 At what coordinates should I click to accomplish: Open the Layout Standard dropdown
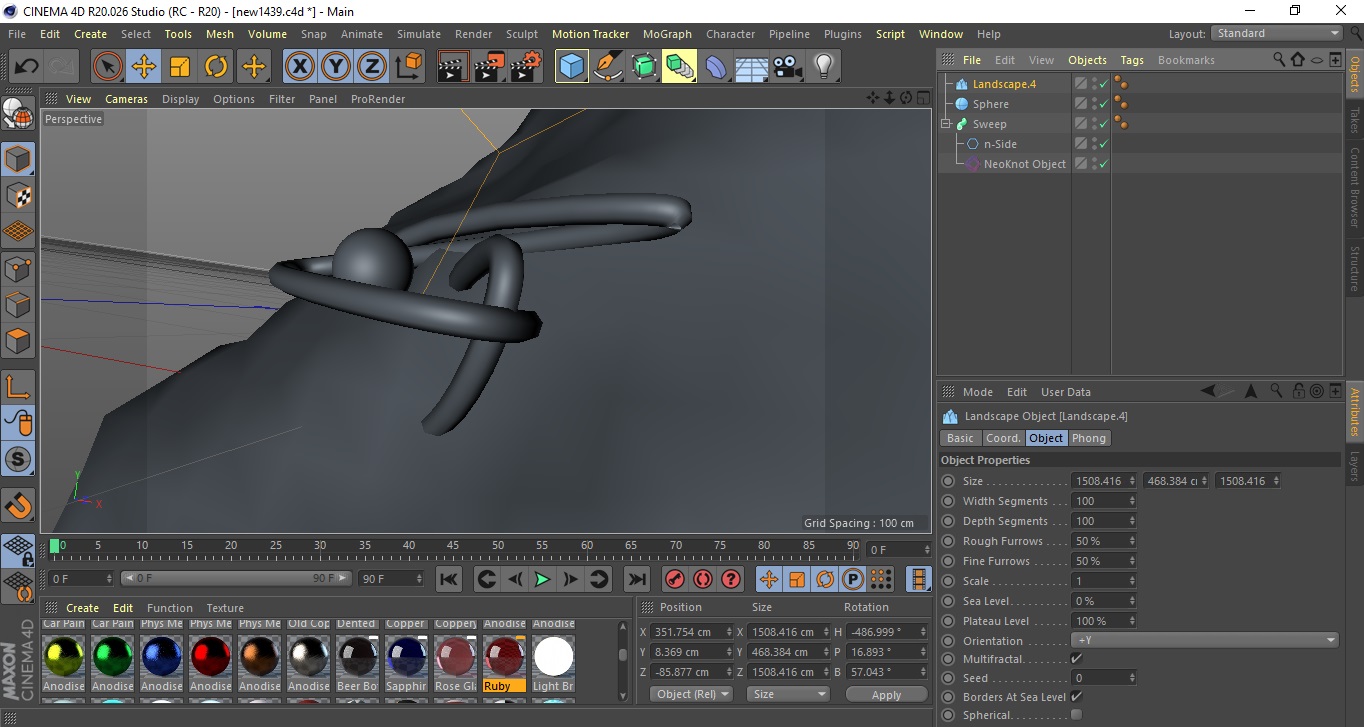1276,34
